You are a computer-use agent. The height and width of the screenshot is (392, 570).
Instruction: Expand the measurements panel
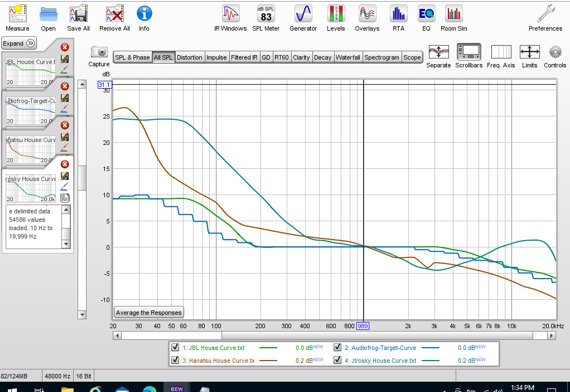[x=19, y=43]
